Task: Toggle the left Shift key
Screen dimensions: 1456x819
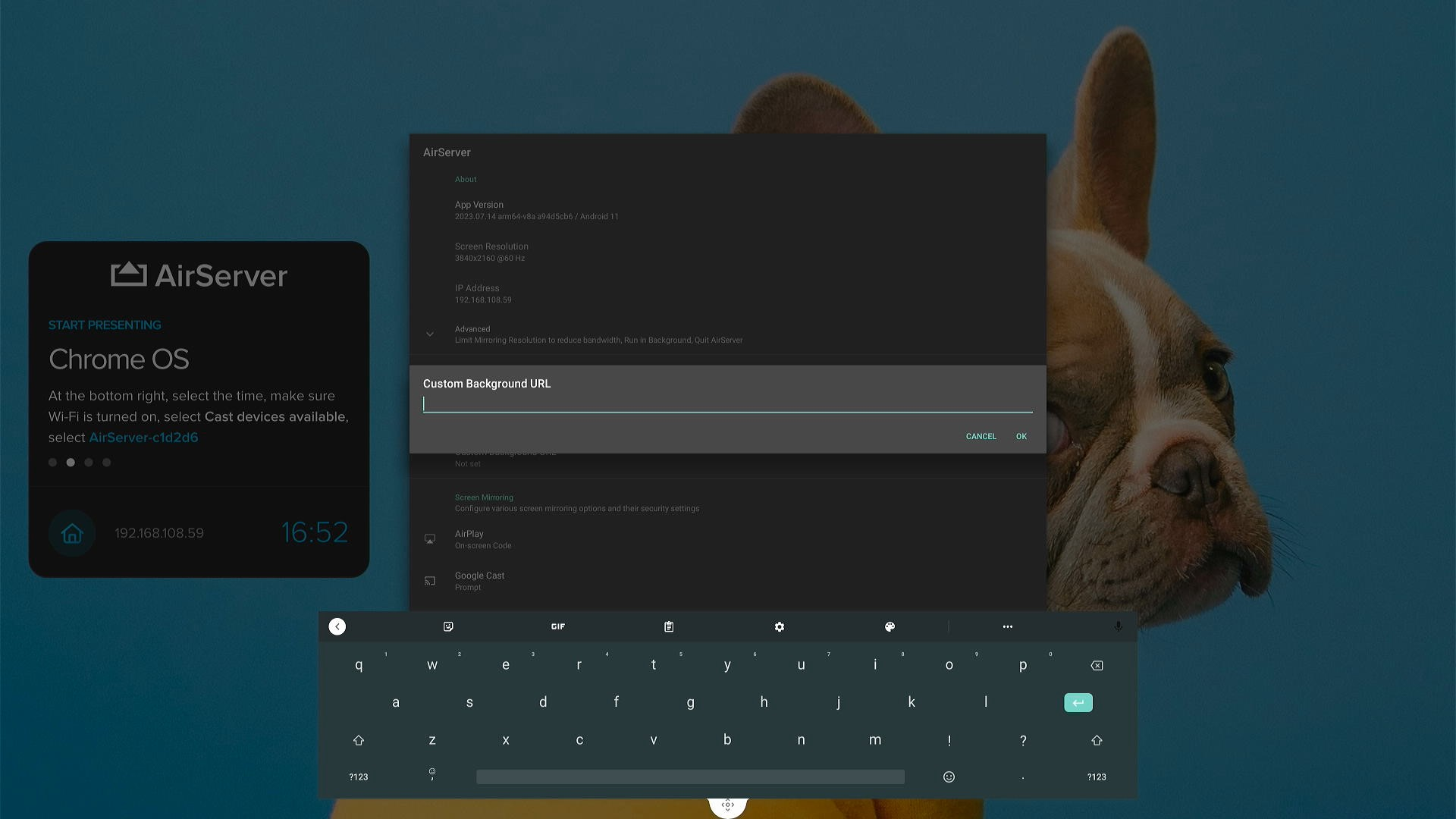Action: tap(359, 740)
